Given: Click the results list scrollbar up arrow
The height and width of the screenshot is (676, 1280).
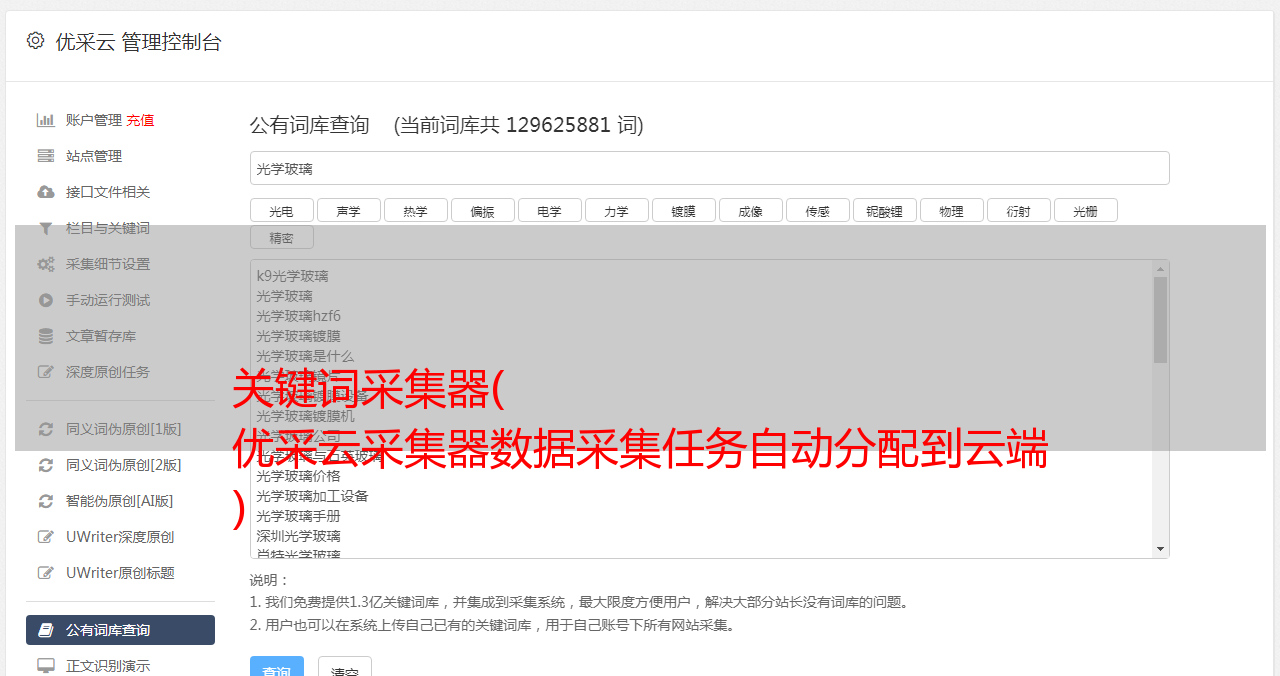Looking at the screenshot, I should [x=1160, y=269].
